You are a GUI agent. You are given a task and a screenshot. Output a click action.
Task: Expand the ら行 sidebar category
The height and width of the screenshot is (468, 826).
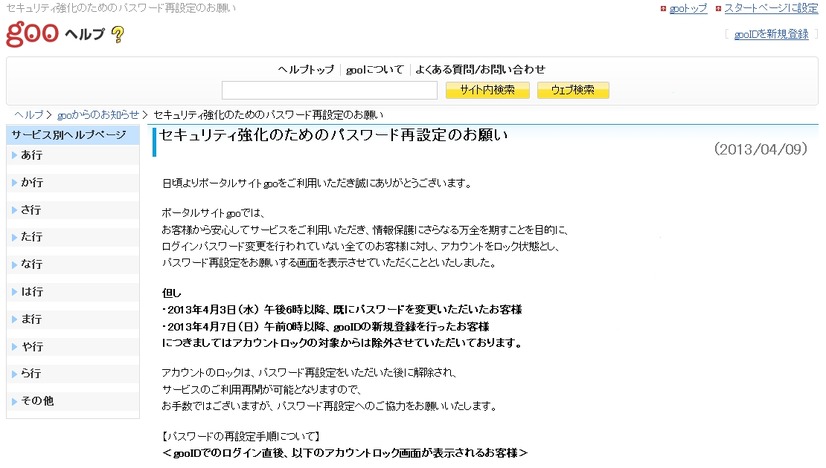coord(73,374)
